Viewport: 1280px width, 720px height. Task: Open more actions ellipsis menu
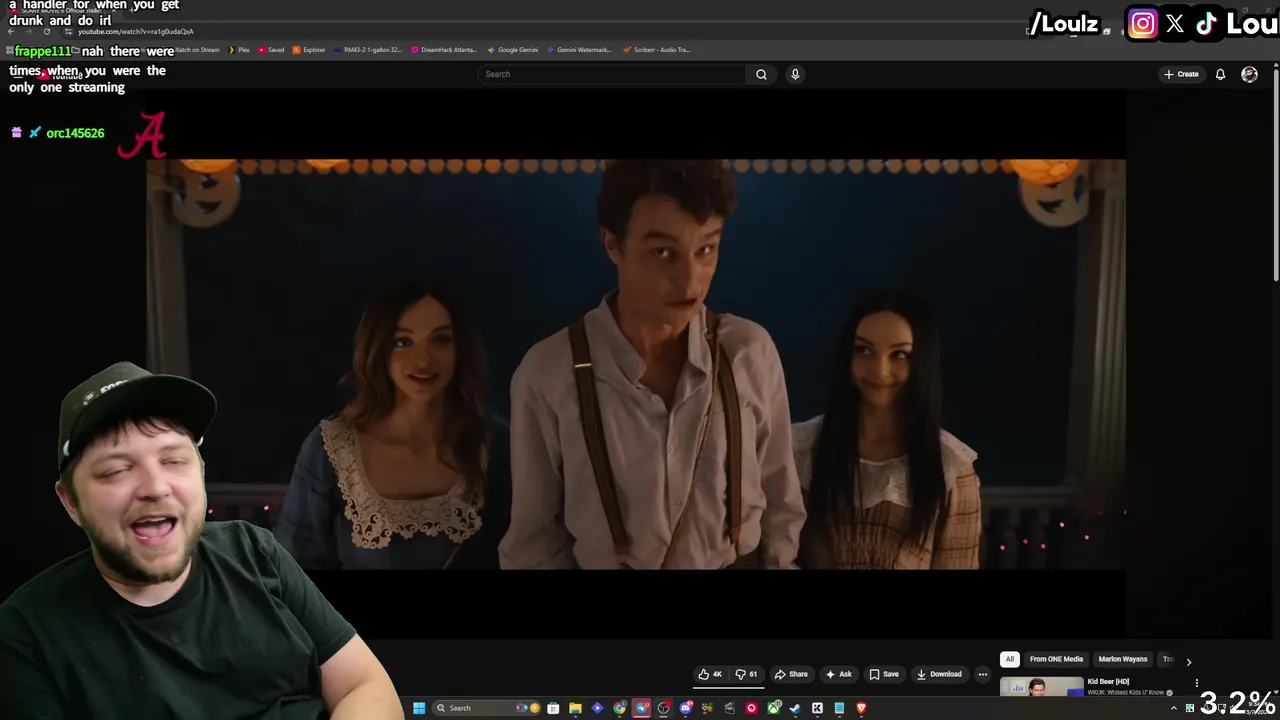click(x=982, y=674)
